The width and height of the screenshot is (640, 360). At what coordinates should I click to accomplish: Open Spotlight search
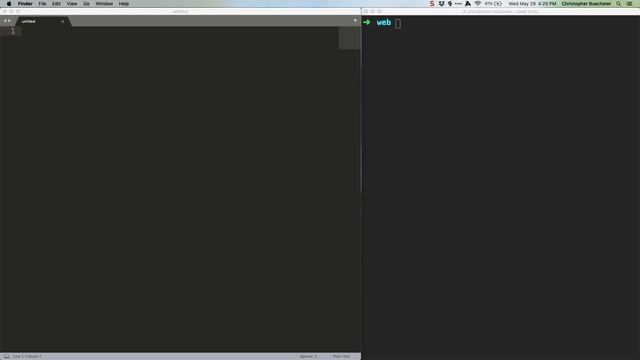[619, 4]
